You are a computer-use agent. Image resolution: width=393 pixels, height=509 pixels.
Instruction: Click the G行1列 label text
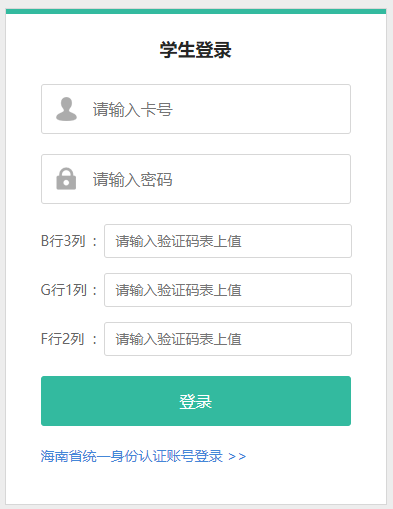[x=64, y=290]
